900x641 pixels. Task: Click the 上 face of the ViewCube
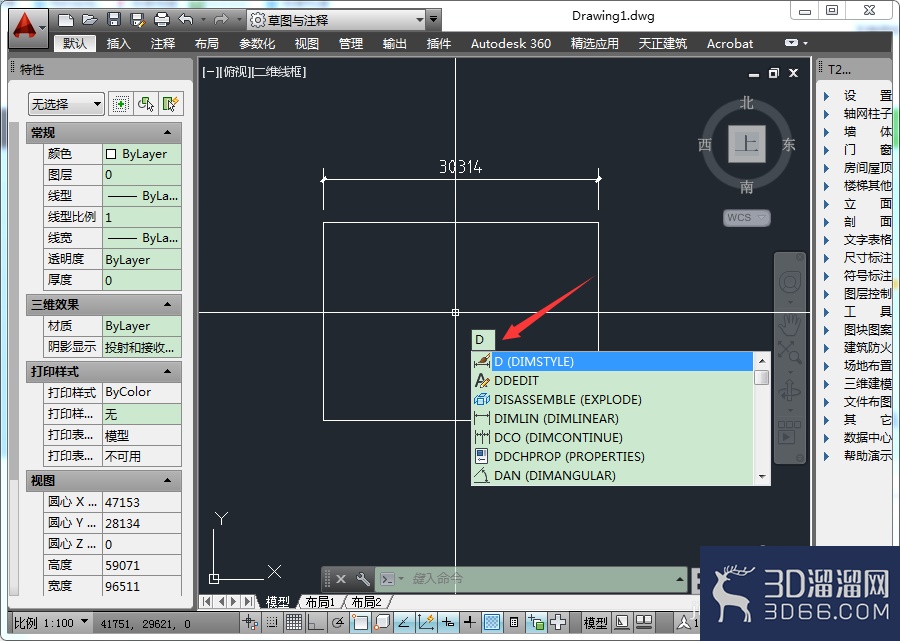coord(747,144)
